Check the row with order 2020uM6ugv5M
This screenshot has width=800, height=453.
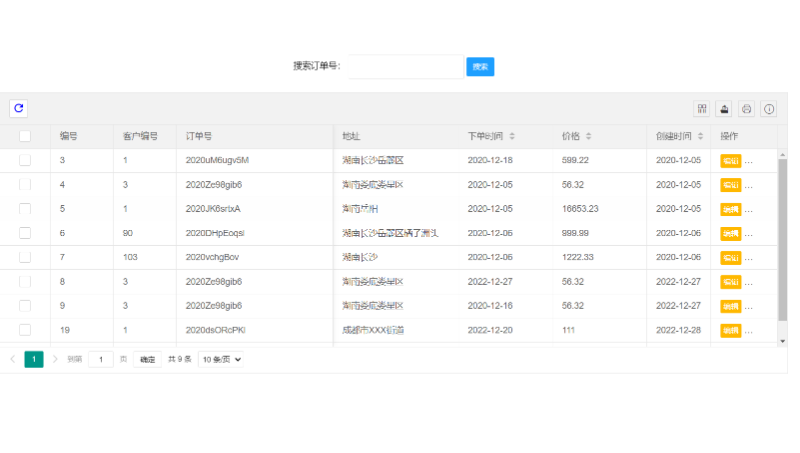tap(25, 160)
